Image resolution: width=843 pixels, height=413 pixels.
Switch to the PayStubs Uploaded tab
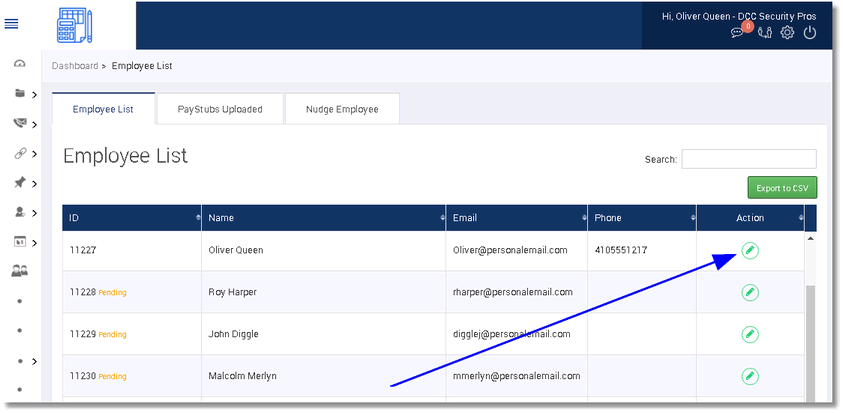coord(220,109)
